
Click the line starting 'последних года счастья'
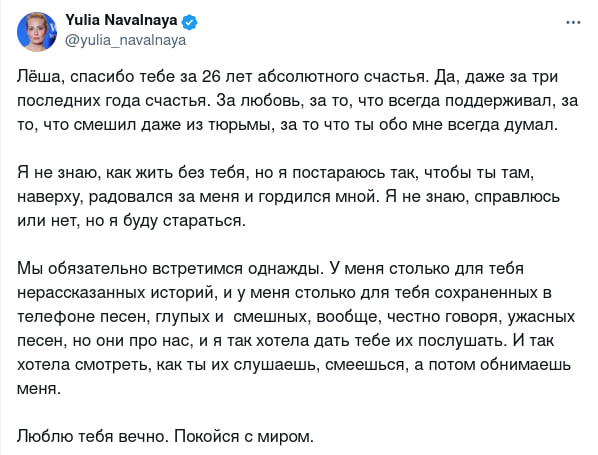coord(297,101)
